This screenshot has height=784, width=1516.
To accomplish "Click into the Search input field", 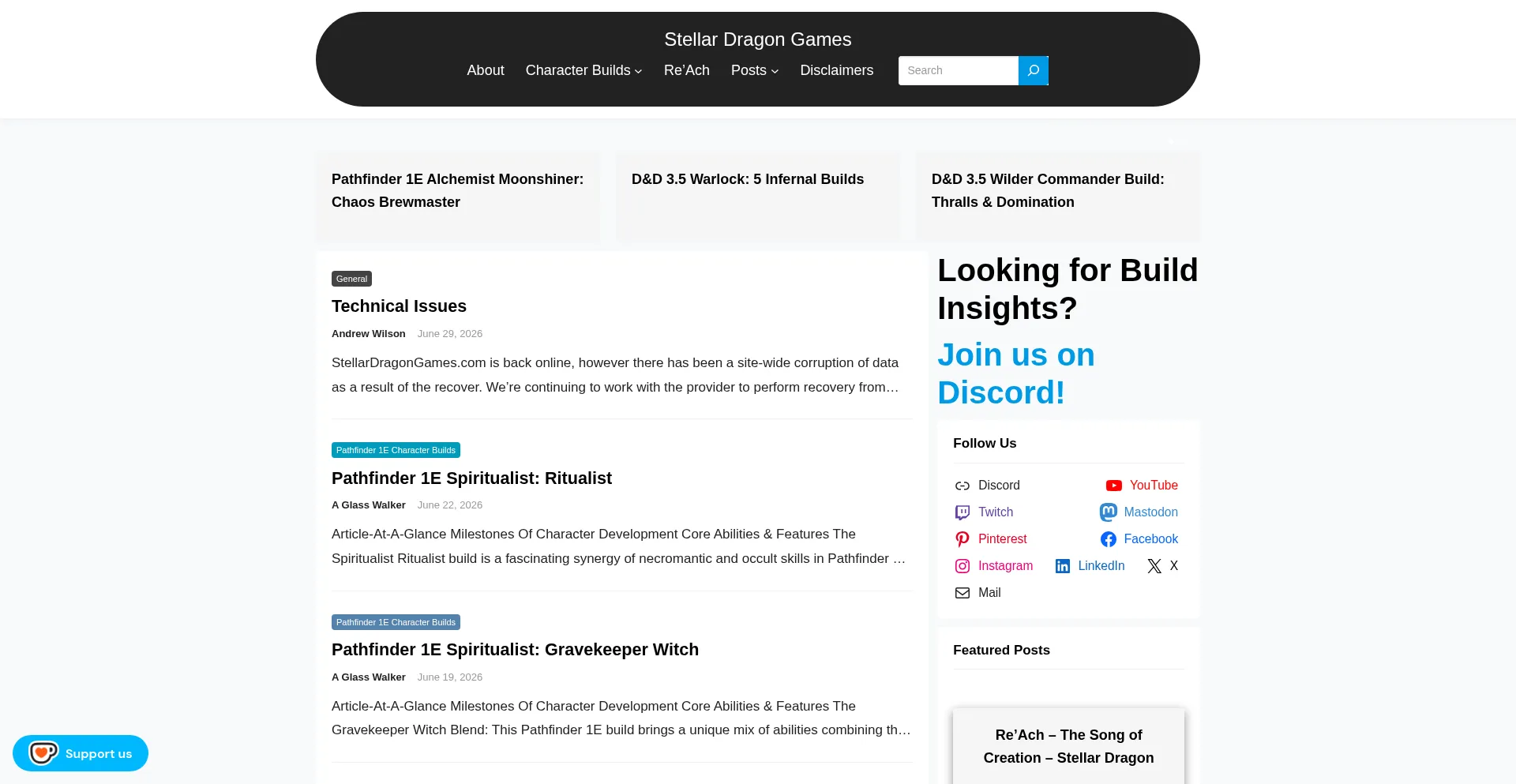I will [958, 70].
